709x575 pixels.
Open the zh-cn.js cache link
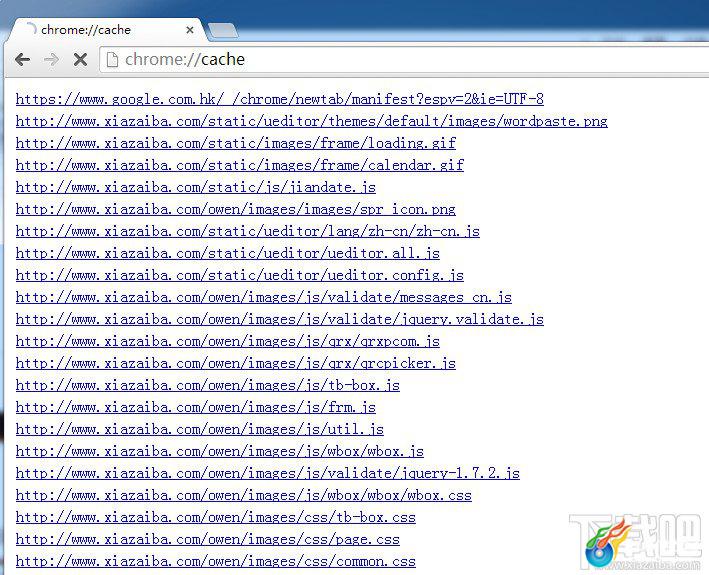click(248, 231)
